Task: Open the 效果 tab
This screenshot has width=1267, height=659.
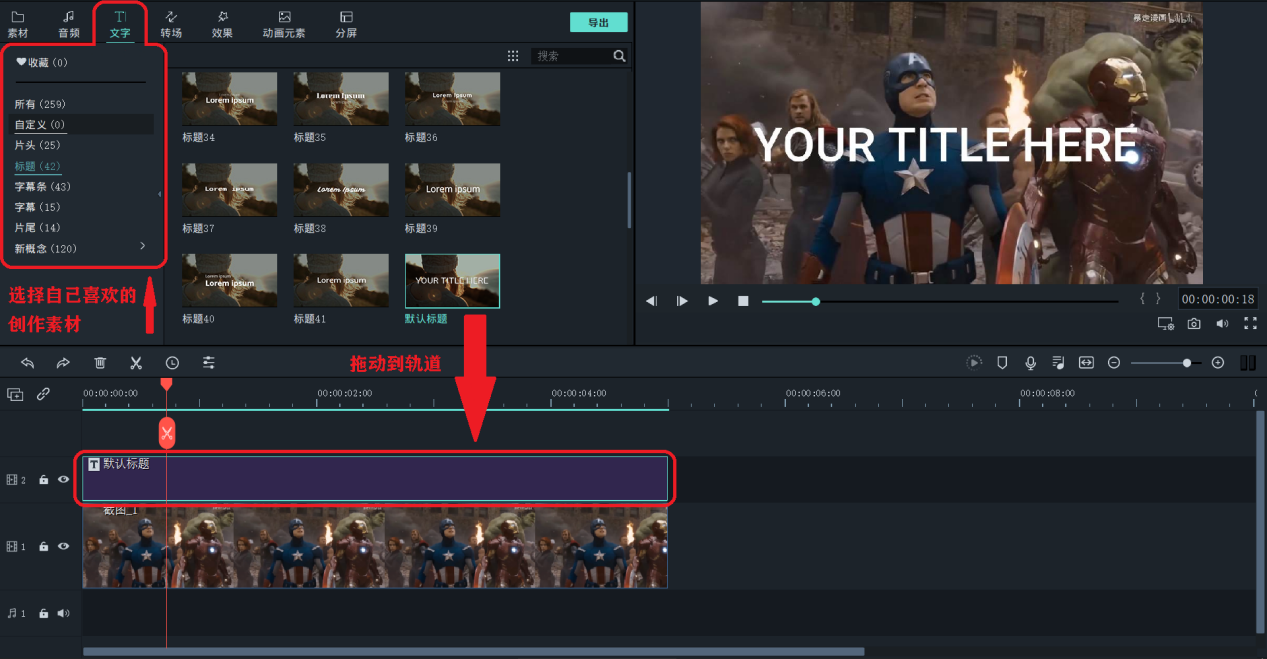Action: click(x=222, y=24)
